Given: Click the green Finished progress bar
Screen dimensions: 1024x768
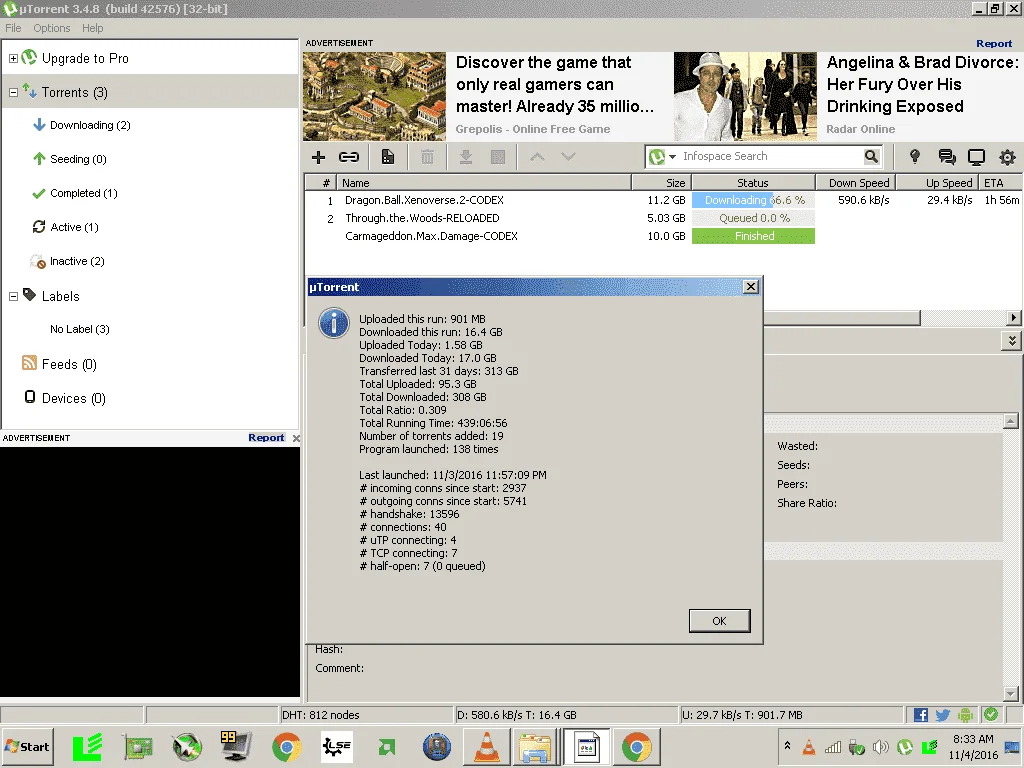Looking at the screenshot, I should (753, 236).
